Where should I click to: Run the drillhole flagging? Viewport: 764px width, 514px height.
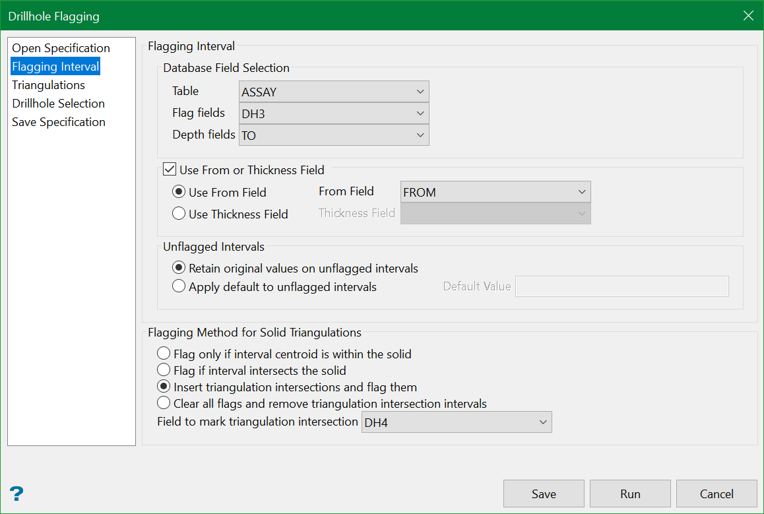coord(630,494)
